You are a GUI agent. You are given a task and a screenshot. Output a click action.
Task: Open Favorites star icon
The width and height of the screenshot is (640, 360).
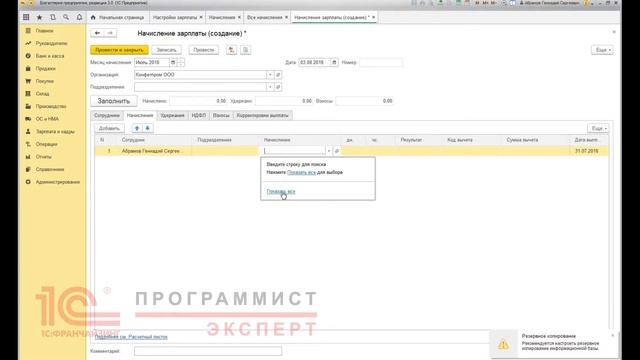[x=40, y=17]
